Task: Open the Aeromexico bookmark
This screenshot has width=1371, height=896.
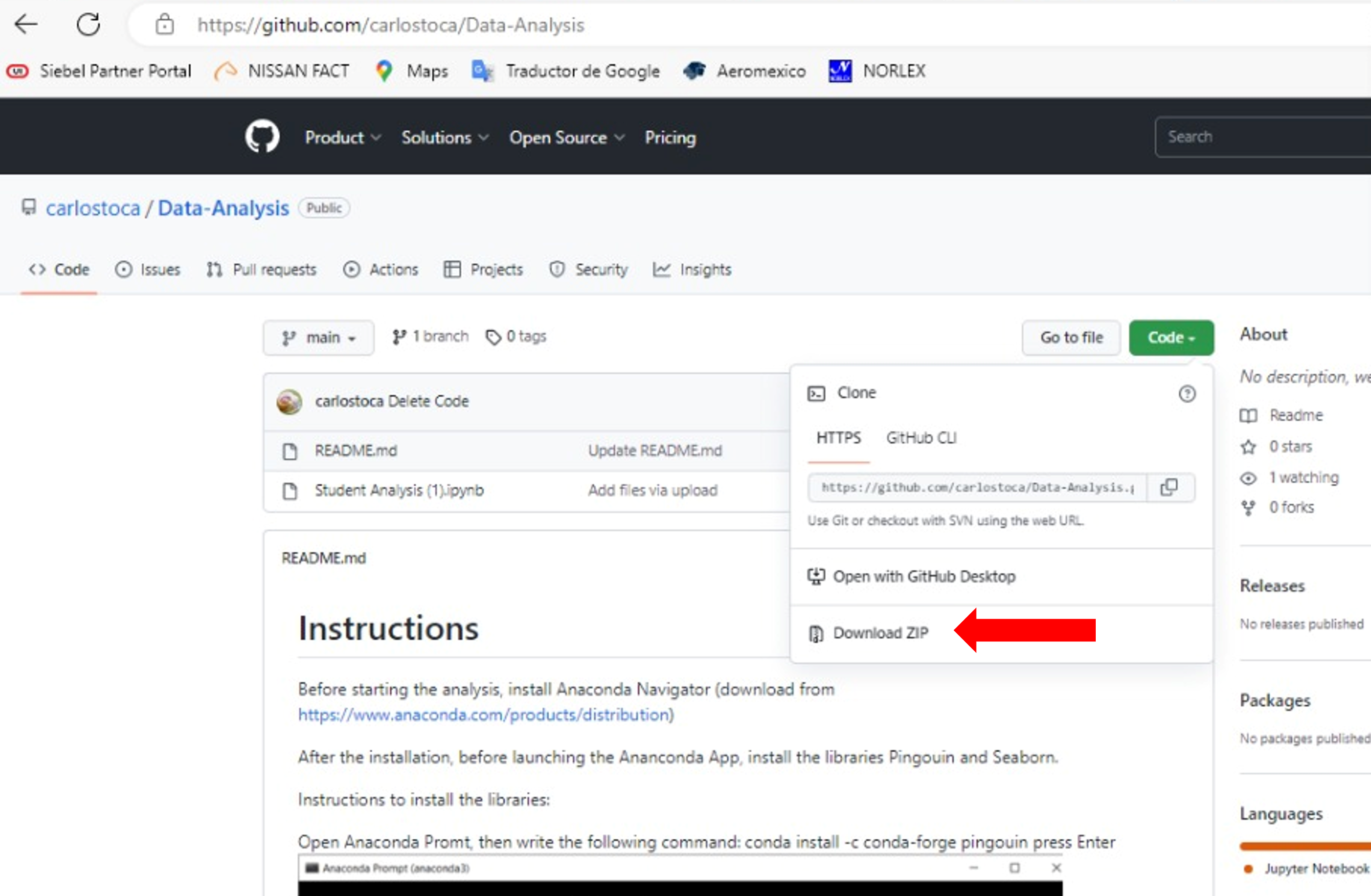Action: tap(744, 71)
